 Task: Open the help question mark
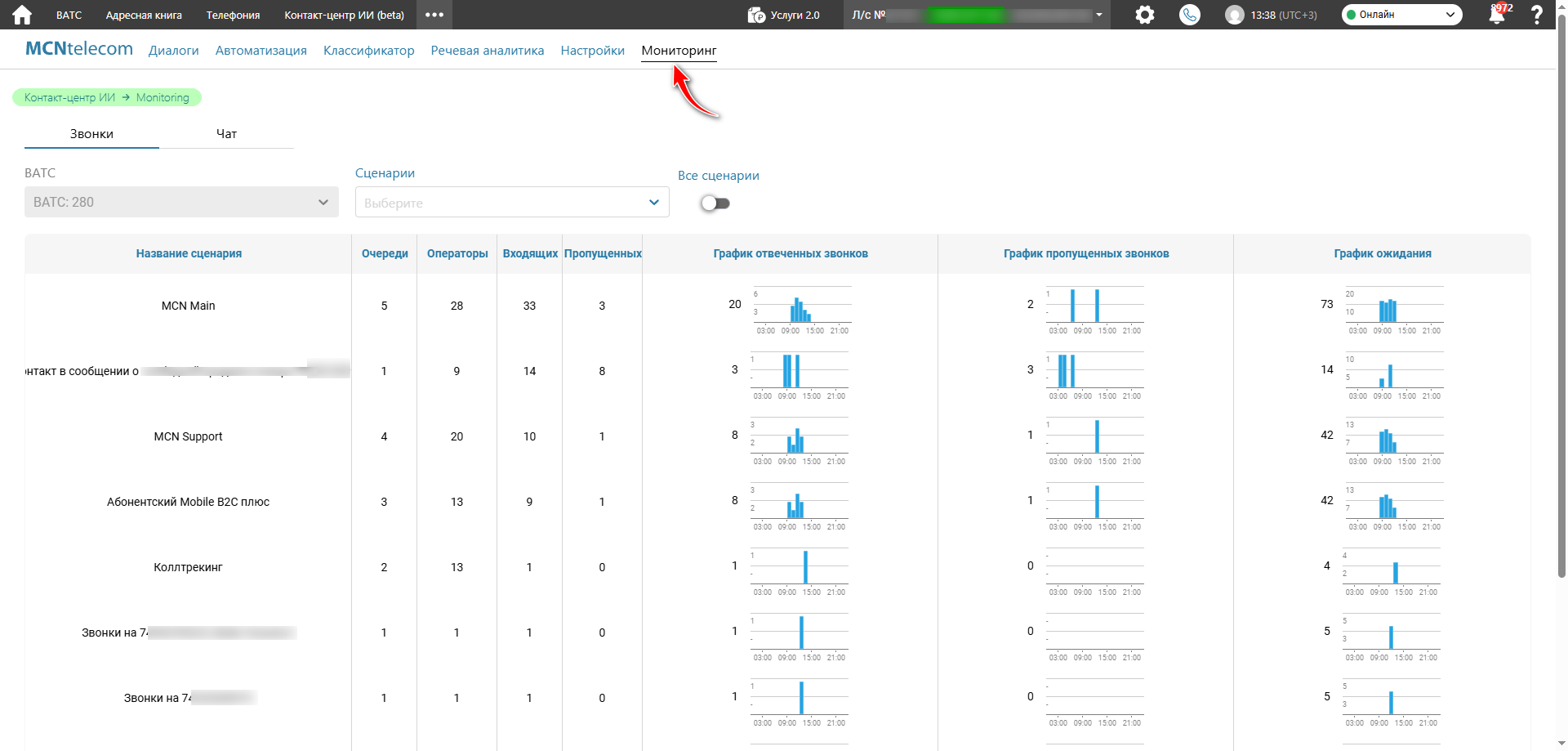coord(1536,15)
